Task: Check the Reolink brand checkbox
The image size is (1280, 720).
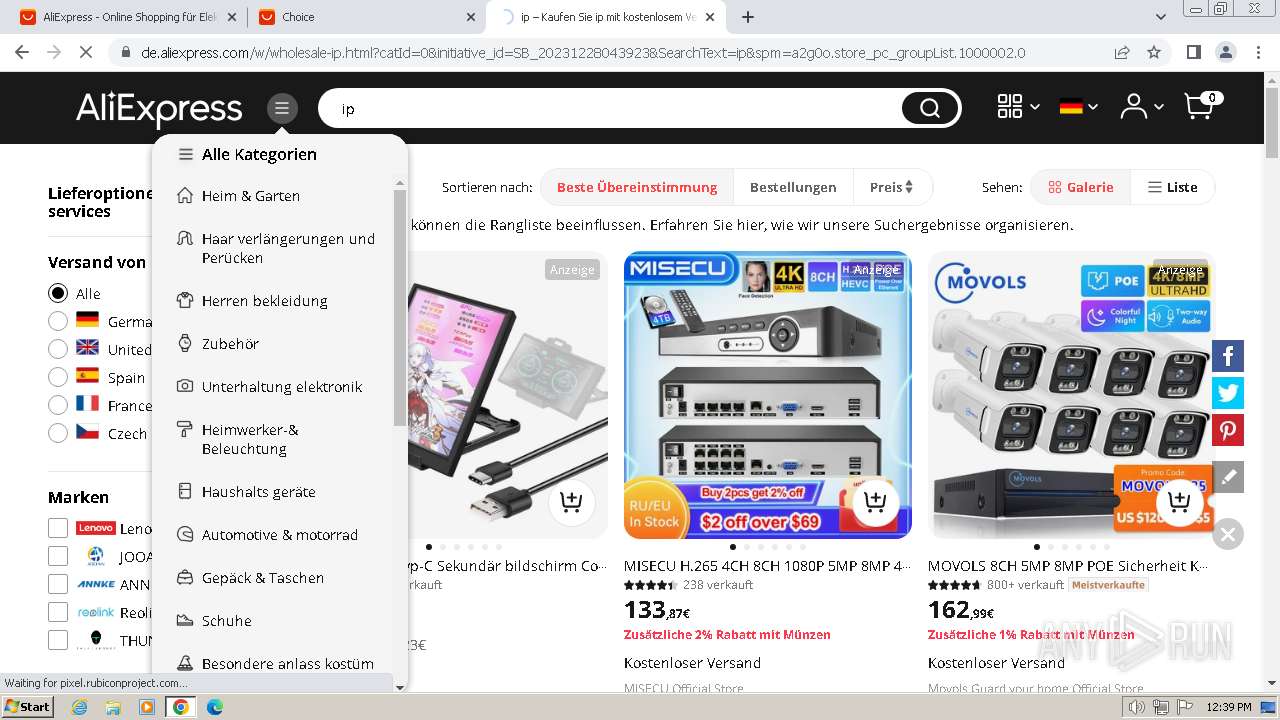Action: 58,612
